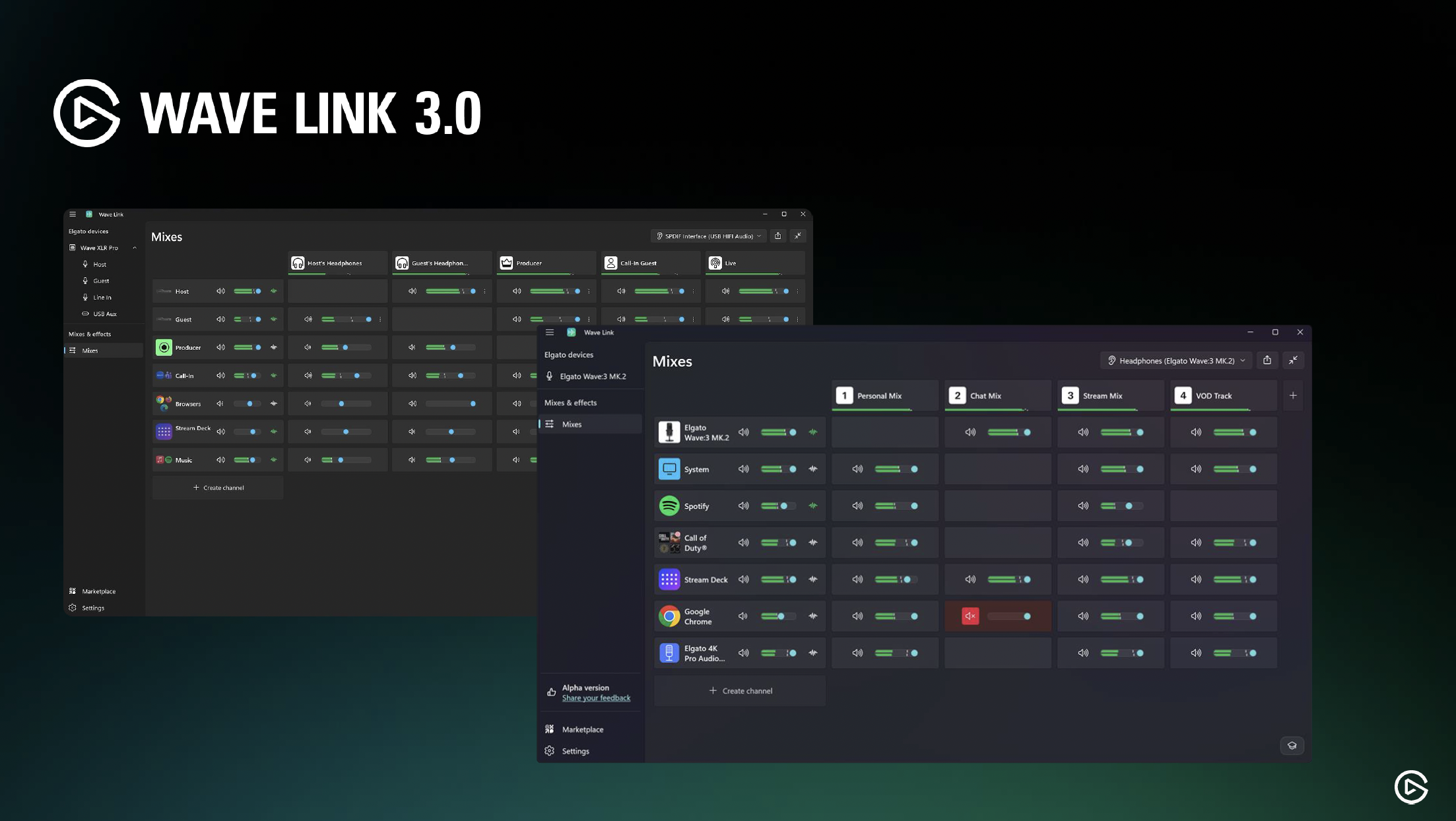
Task: Open the SPDIF Interface output dropdown
Action: 708,236
